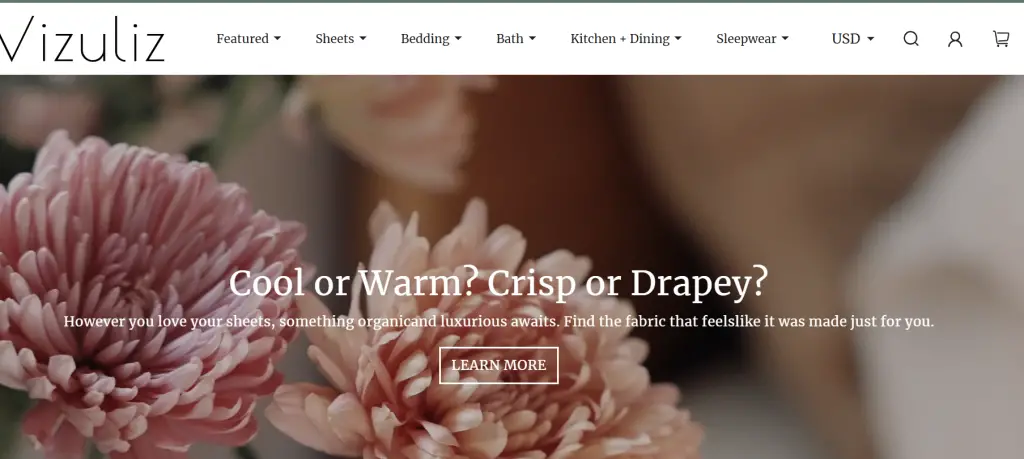Choose Sleepwear navigation menu

point(746,39)
